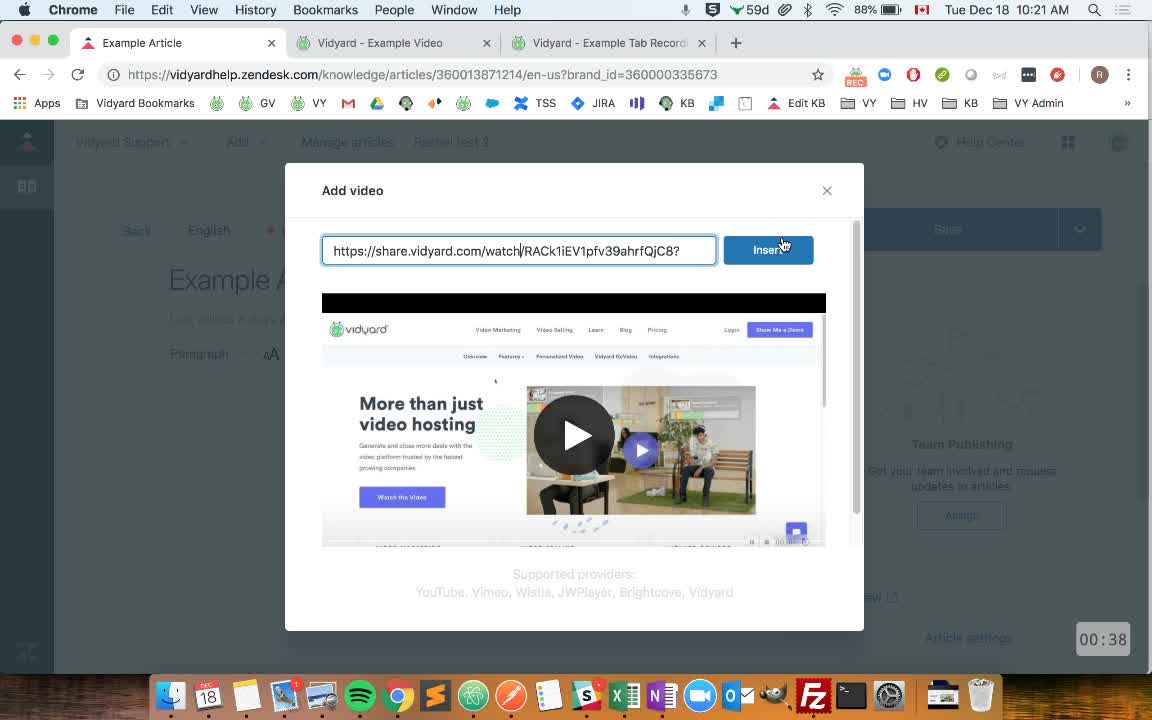Open Spotify from the Dock
The height and width of the screenshot is (720, 1152).
point(360,695)
